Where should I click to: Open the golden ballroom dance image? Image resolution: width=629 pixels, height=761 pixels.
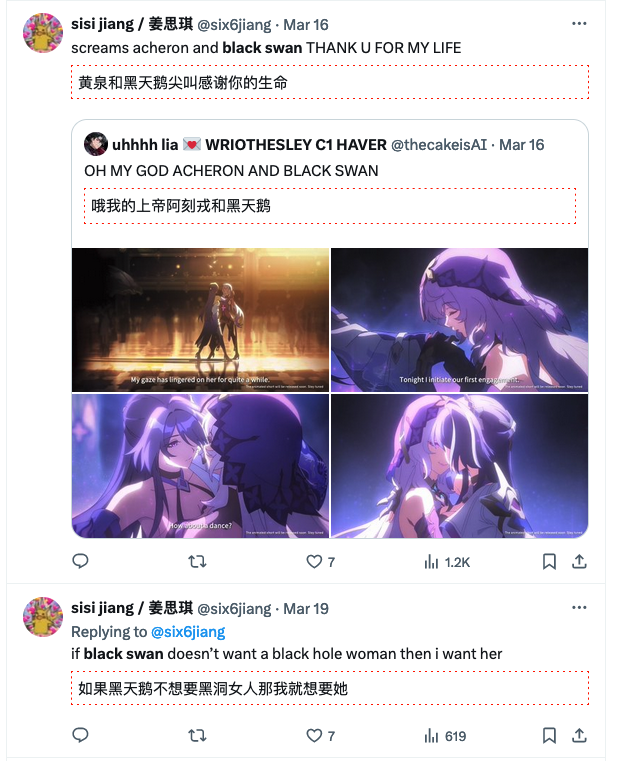200,320
